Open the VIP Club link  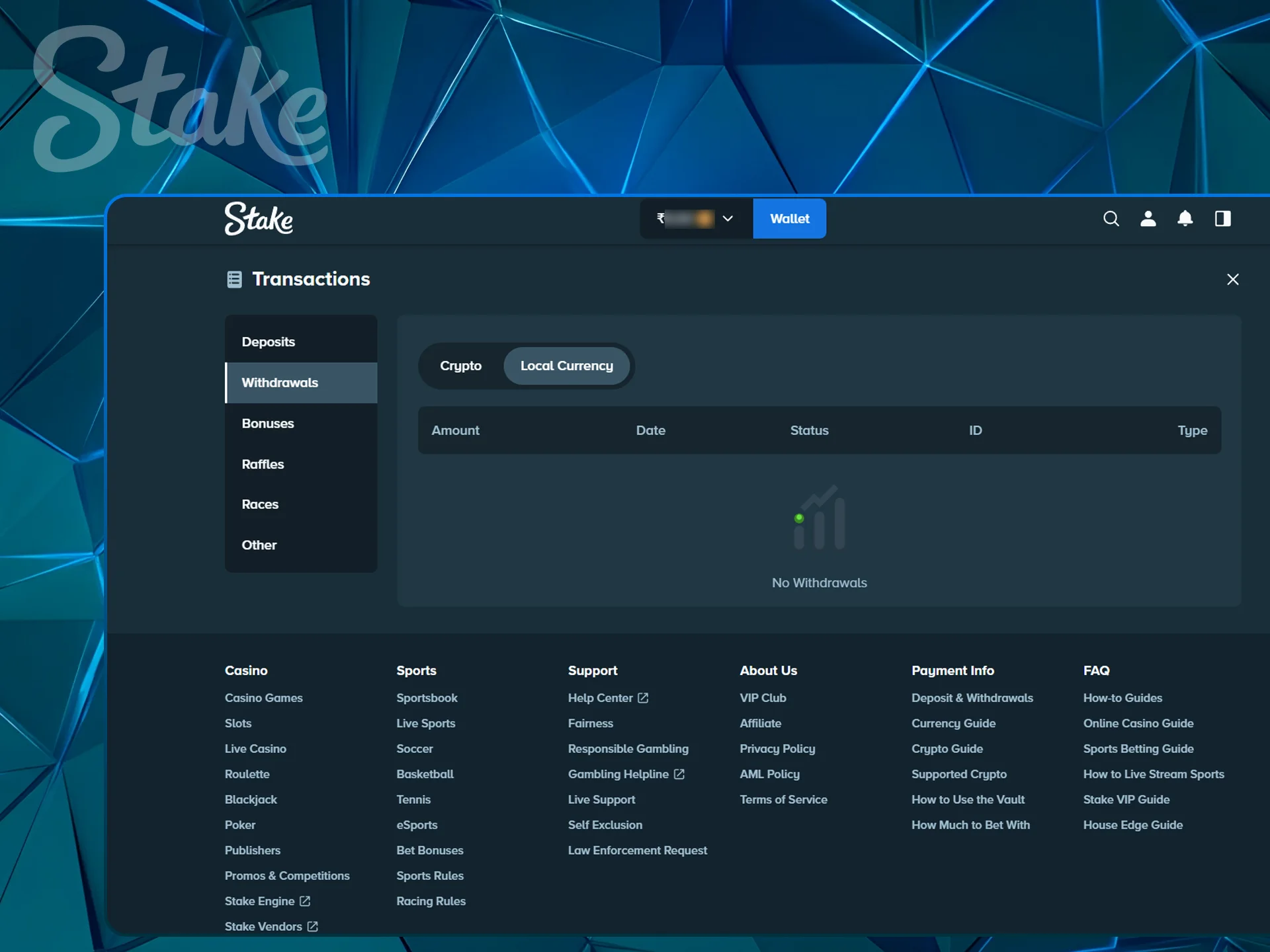[x=763, y=698]
